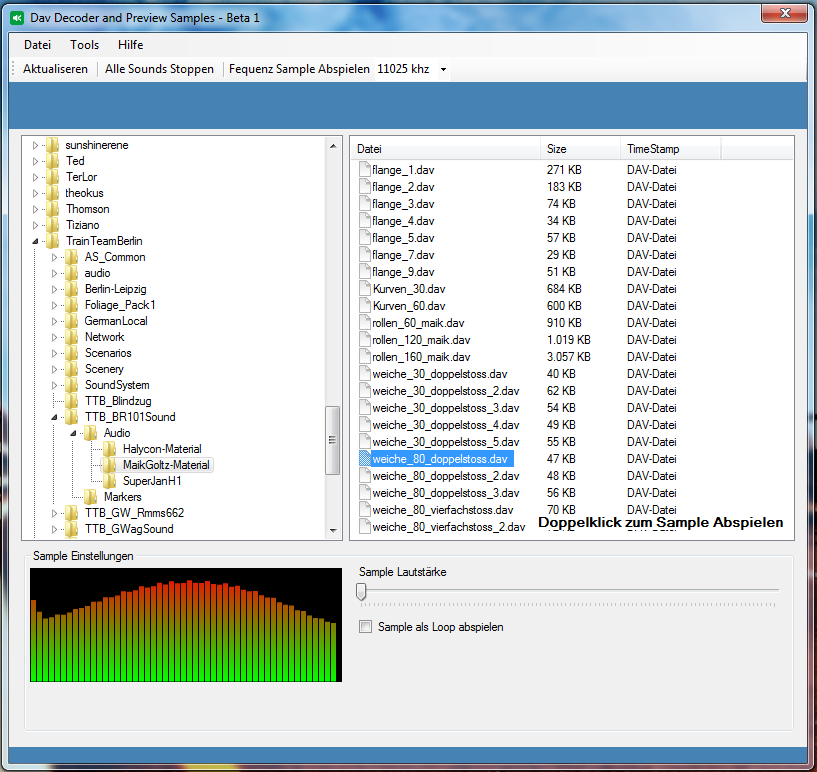Click the Sample Lautstärke slider handle
Viewport: 817px width, 772px height.
(361, 592)
